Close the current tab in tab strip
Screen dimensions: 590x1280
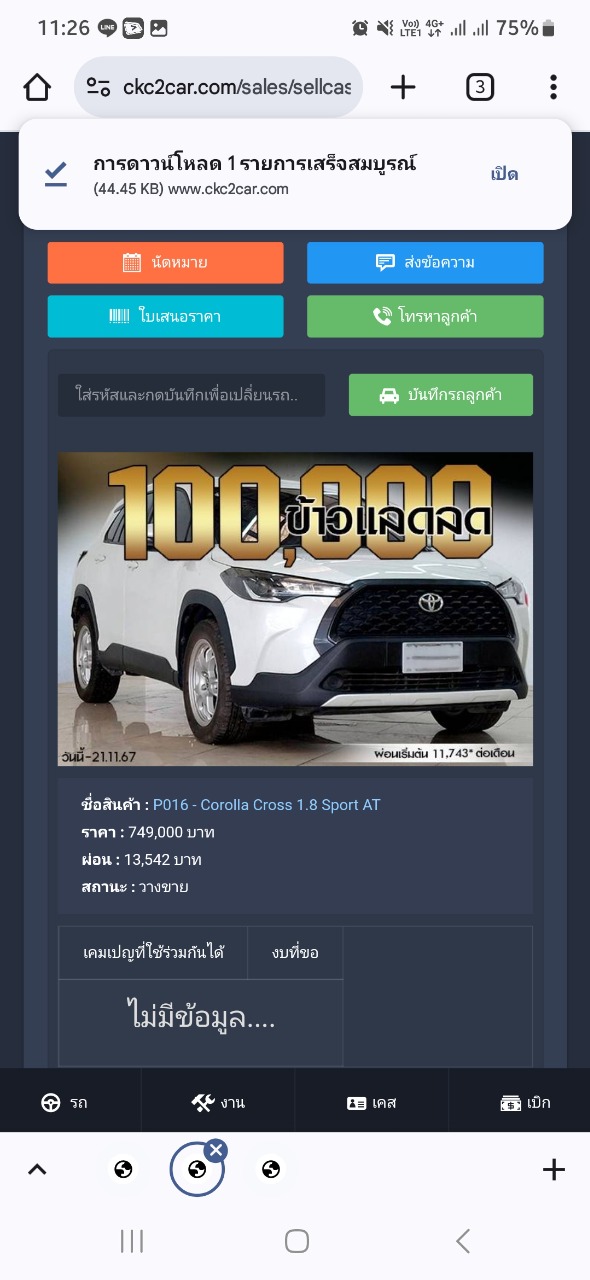coord(216,1150)
